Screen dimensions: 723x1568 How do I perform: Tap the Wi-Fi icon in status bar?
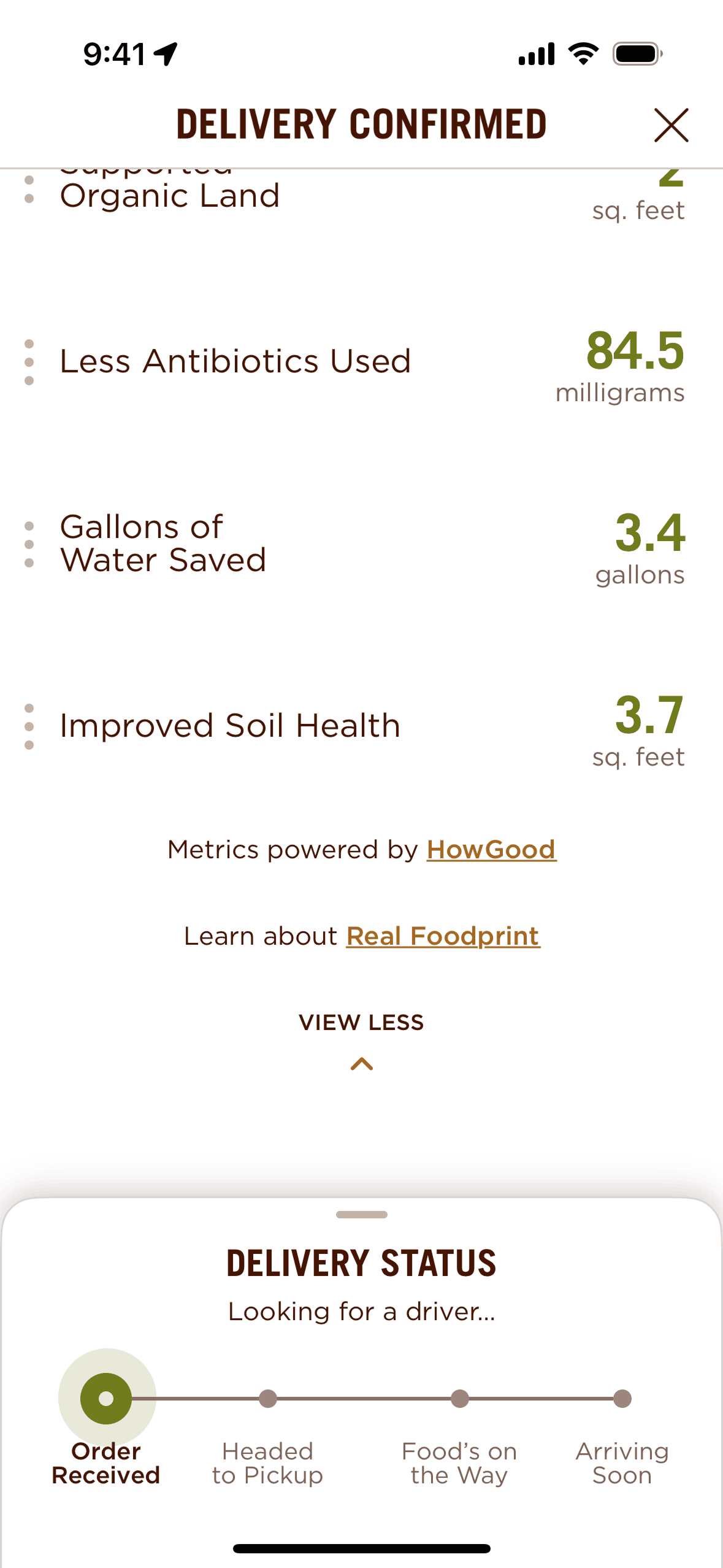coord(584,54)
